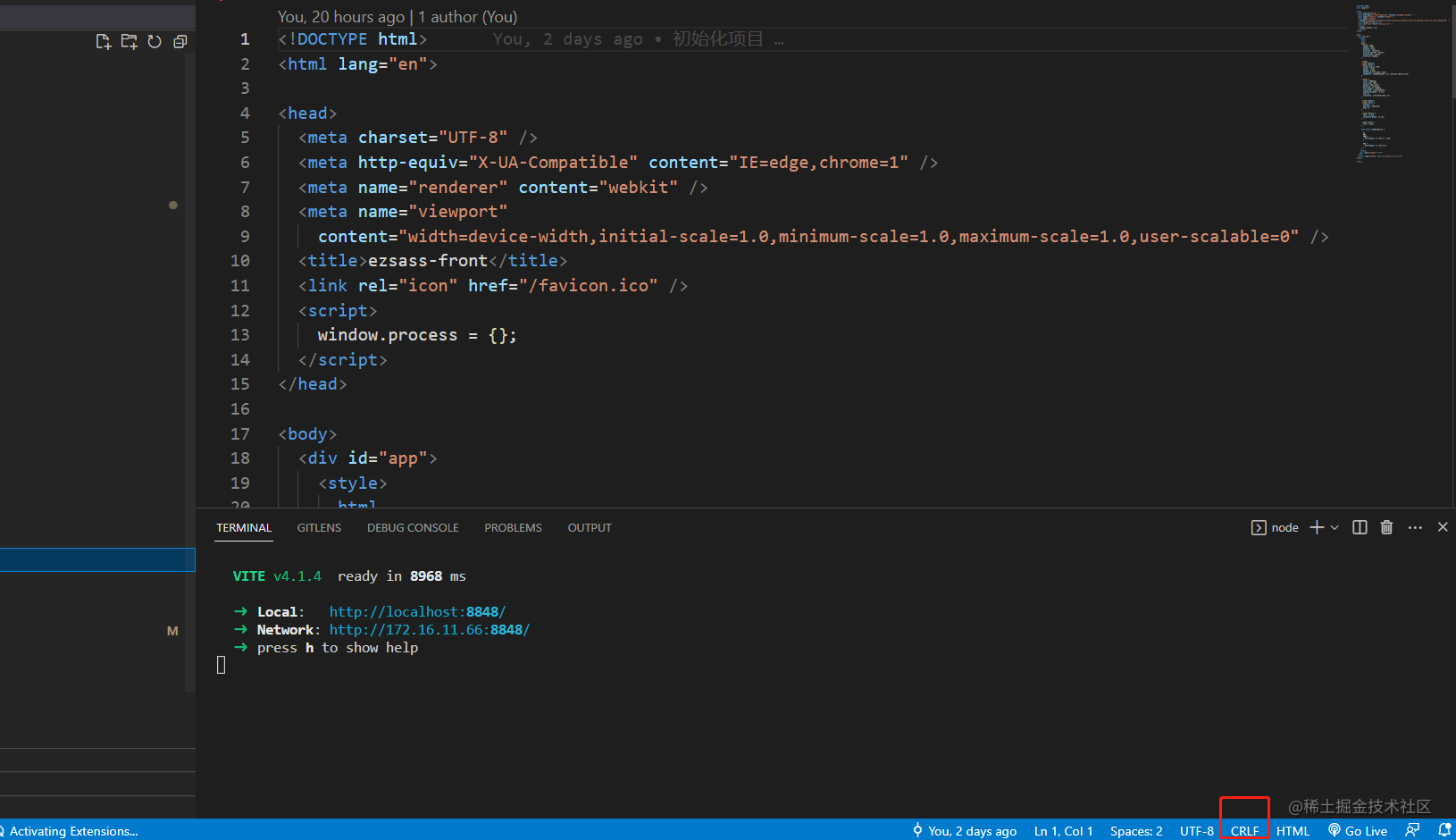
Task: Open the Network 172.16.11.66:8848 link
Action: pos(429,629)
